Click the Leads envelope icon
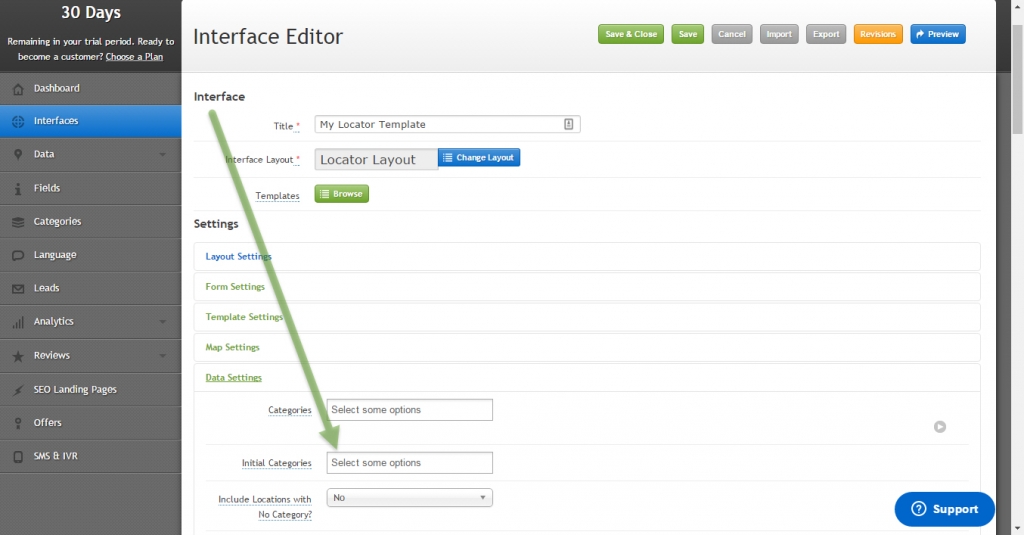The image size is (1024, 535). (x=18, y=289)
